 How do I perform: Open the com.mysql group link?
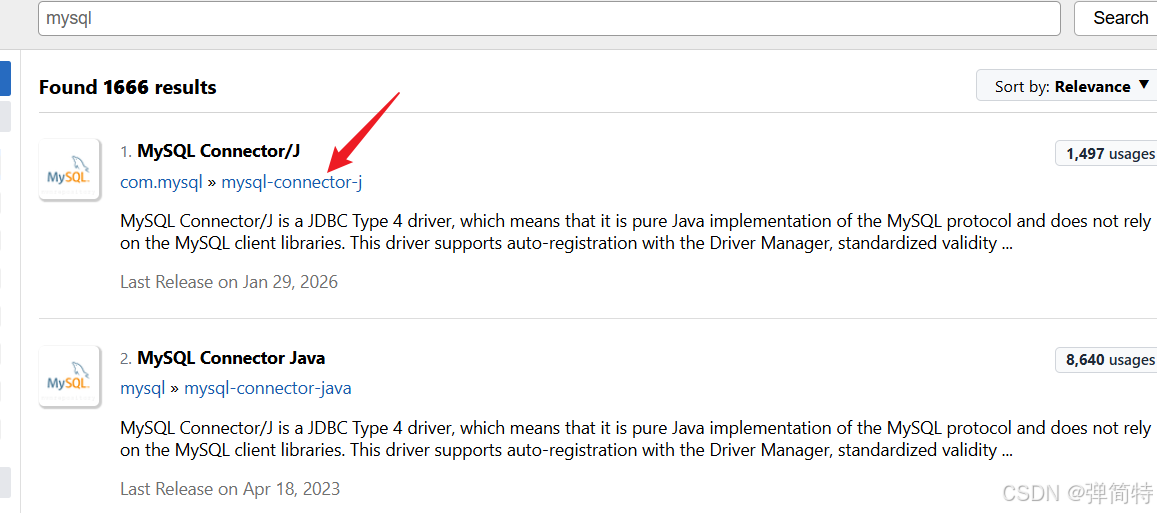pos(161,182)
